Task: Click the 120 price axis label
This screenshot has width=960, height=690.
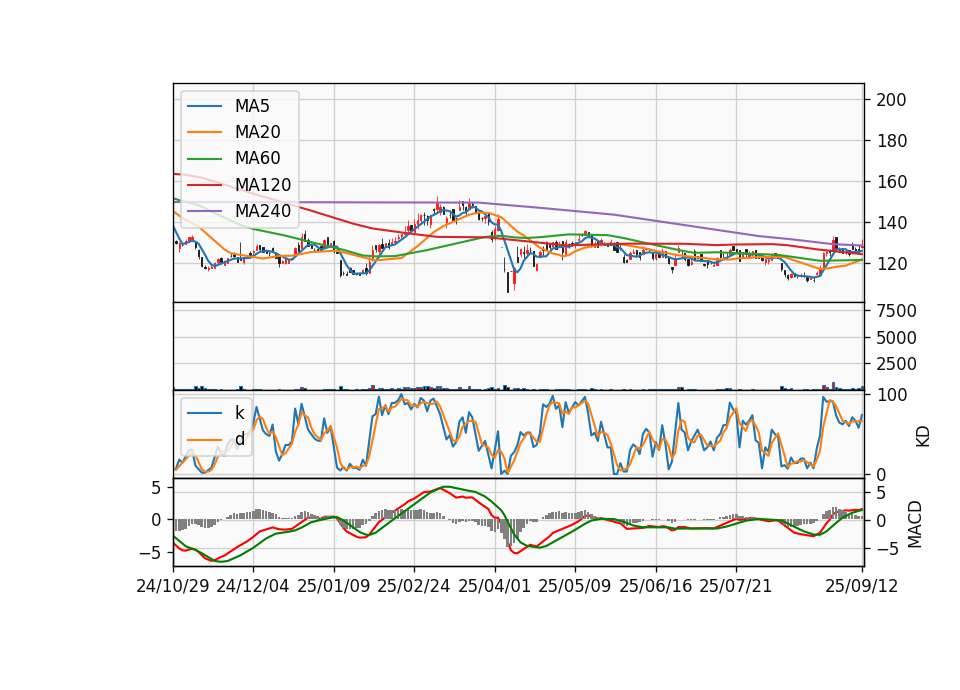Action: (x=891, y=264)
